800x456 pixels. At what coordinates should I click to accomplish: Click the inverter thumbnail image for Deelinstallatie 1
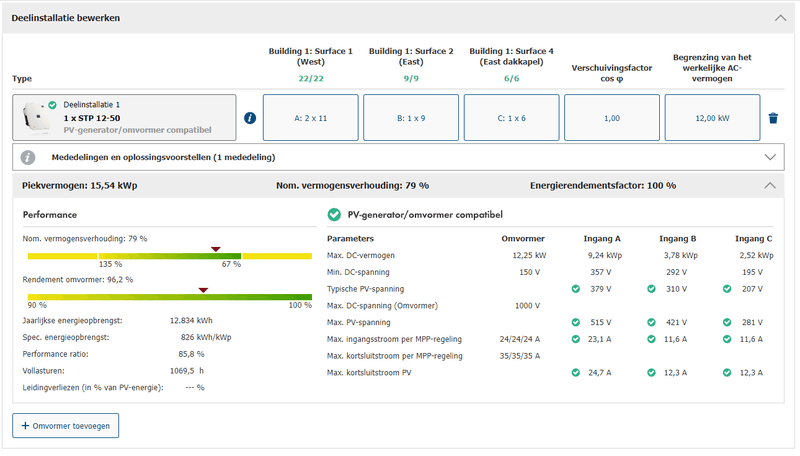(x=38, y=118)
